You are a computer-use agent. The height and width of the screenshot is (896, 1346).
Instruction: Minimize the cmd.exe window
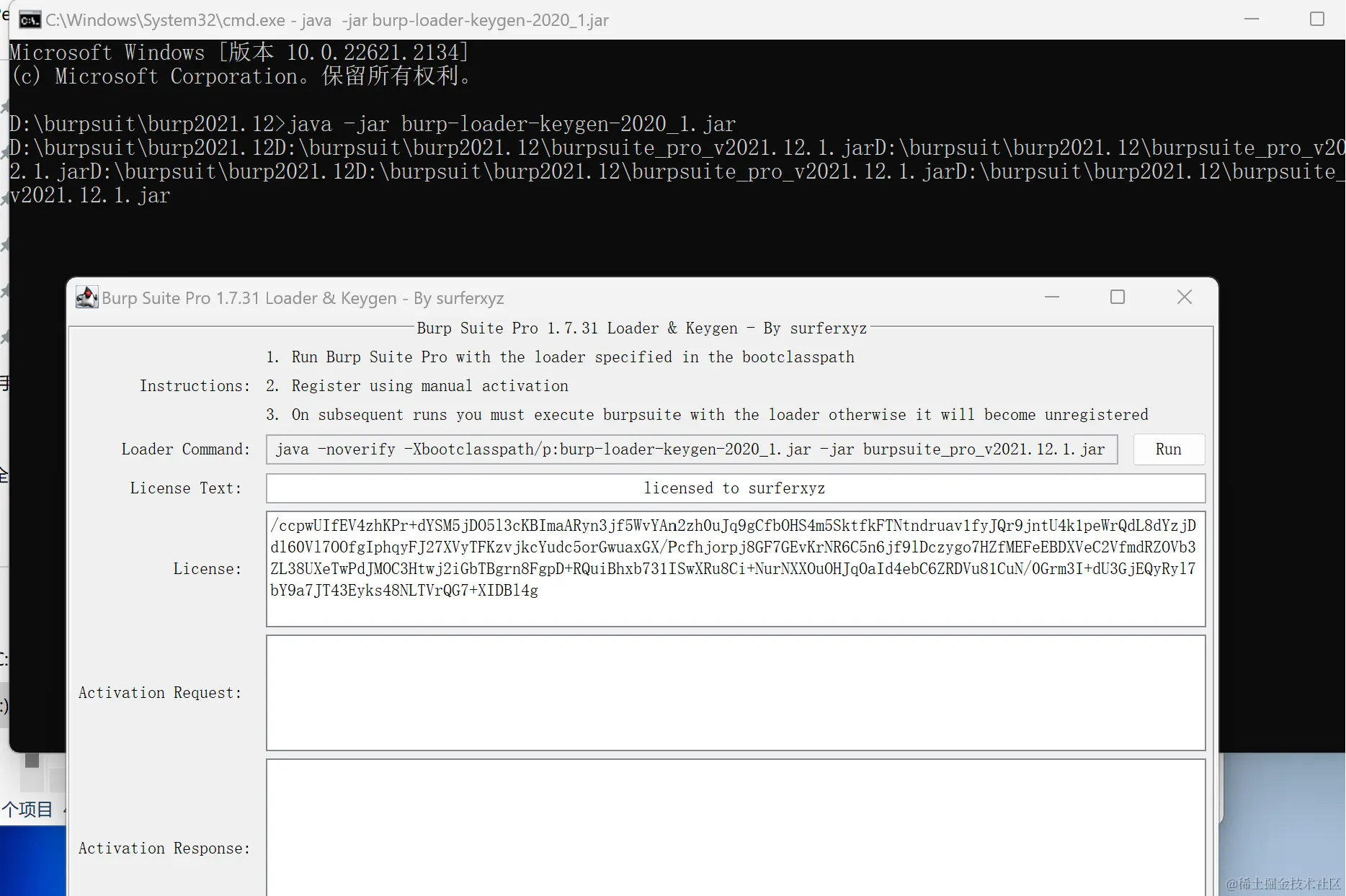click(1252, 19)
